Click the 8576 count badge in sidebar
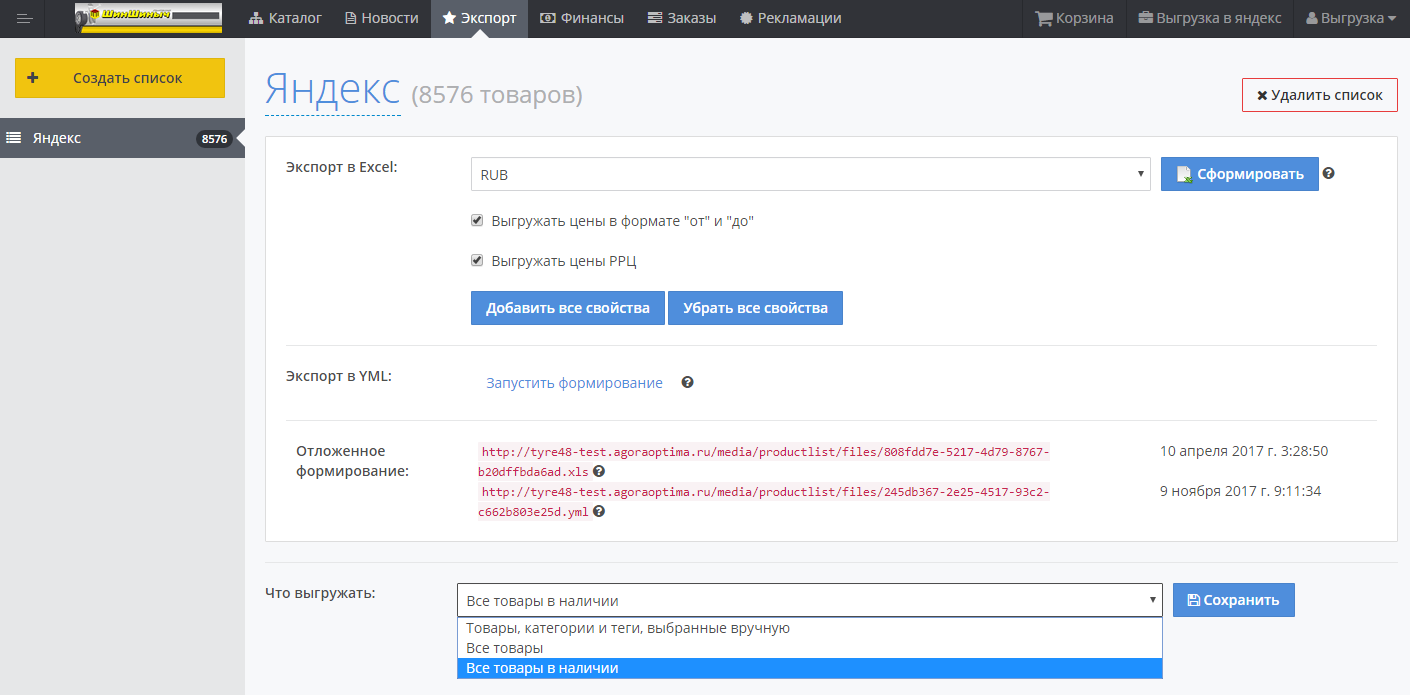 pos(214,139)
